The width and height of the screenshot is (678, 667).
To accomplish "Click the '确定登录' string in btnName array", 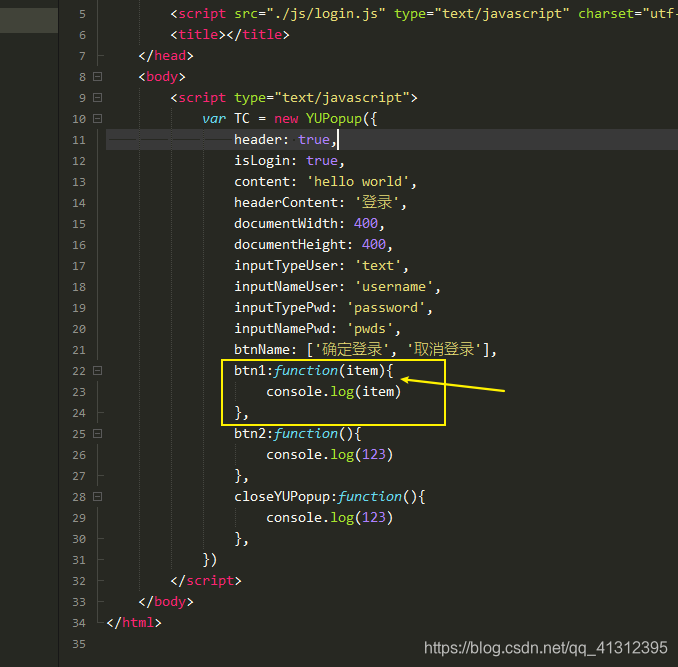I will (x=352, y=349).
